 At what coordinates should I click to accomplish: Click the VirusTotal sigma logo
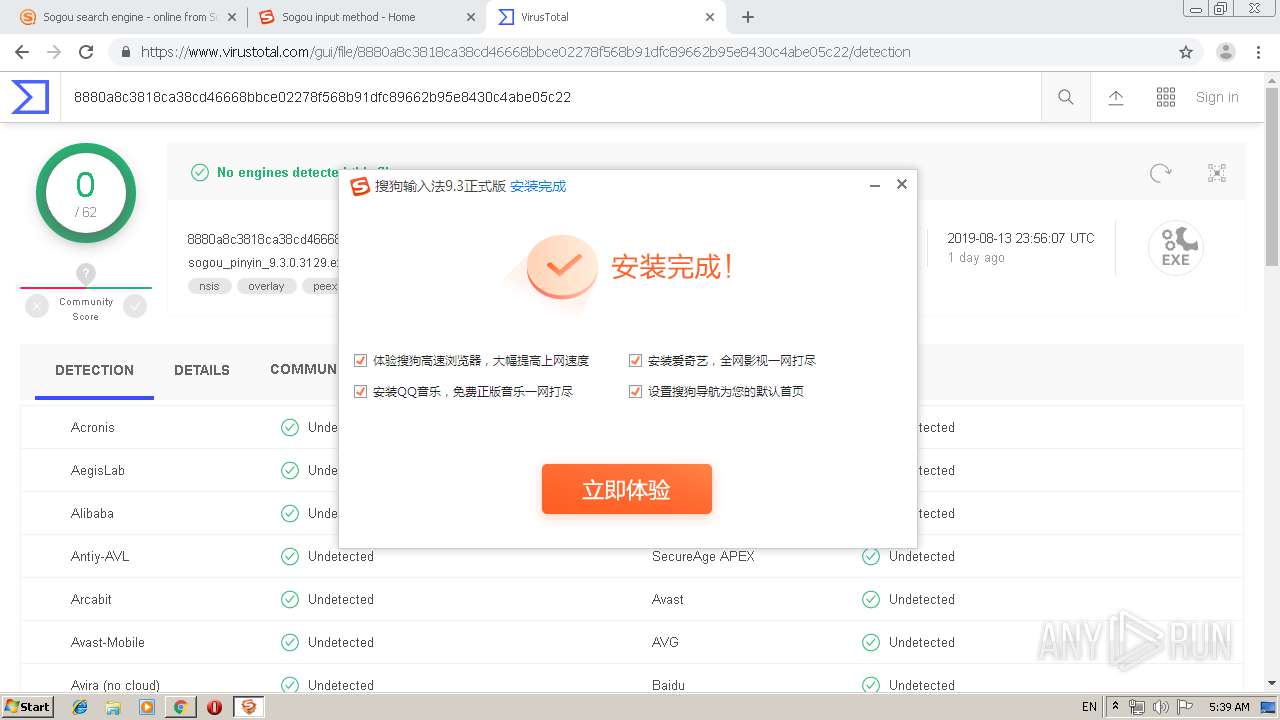pos(30,97)
